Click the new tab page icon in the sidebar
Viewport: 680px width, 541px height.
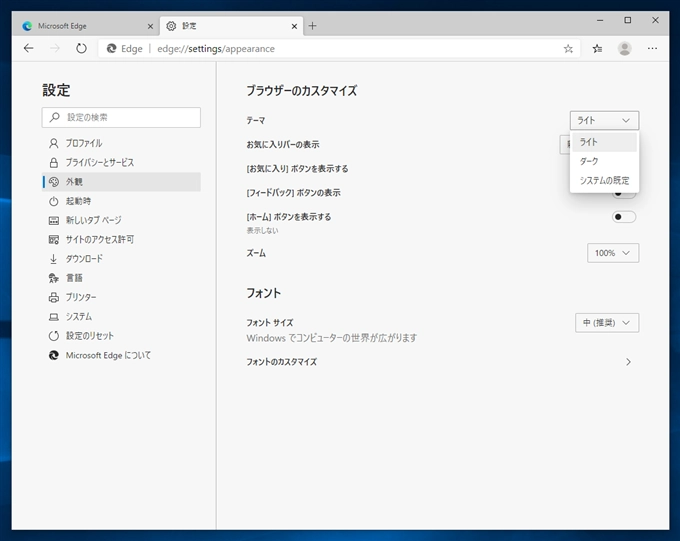[53, 220]
